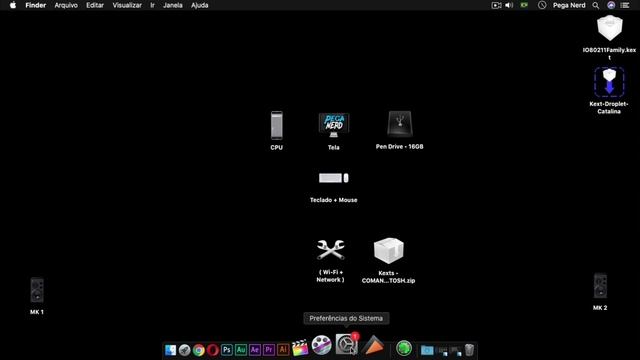The image size is (640, 360).
Task: Open Finder from the Dock
Action: click(170, 350)
